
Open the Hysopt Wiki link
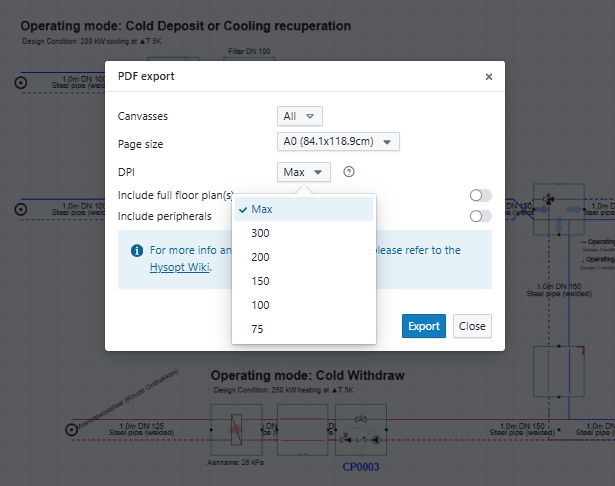pos(179,268)
